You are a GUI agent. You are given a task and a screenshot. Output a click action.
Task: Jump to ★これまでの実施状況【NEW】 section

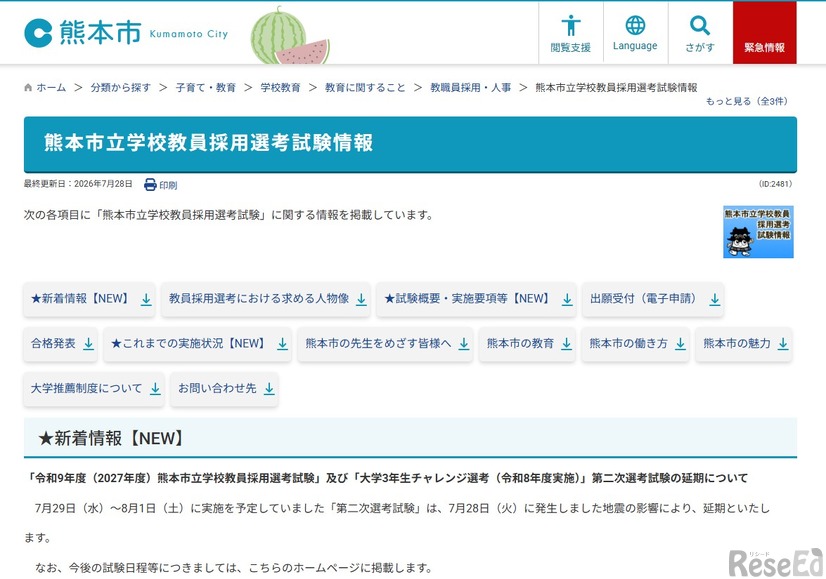pyautogui.click(x=198, y=344)
